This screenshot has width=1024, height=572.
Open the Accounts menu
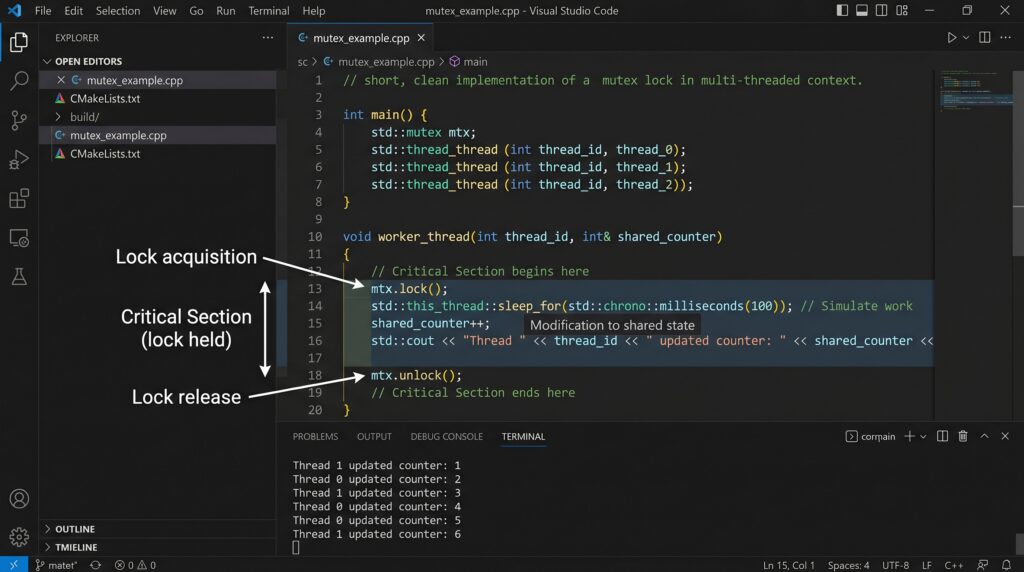click(19, 499)
